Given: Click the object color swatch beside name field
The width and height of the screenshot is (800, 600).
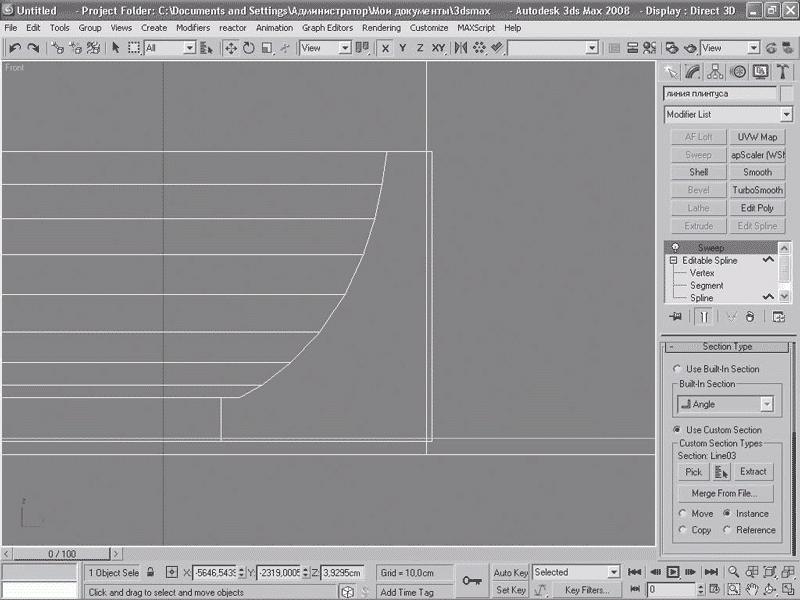Looking at the screenshot, I should tap(786, 94).
